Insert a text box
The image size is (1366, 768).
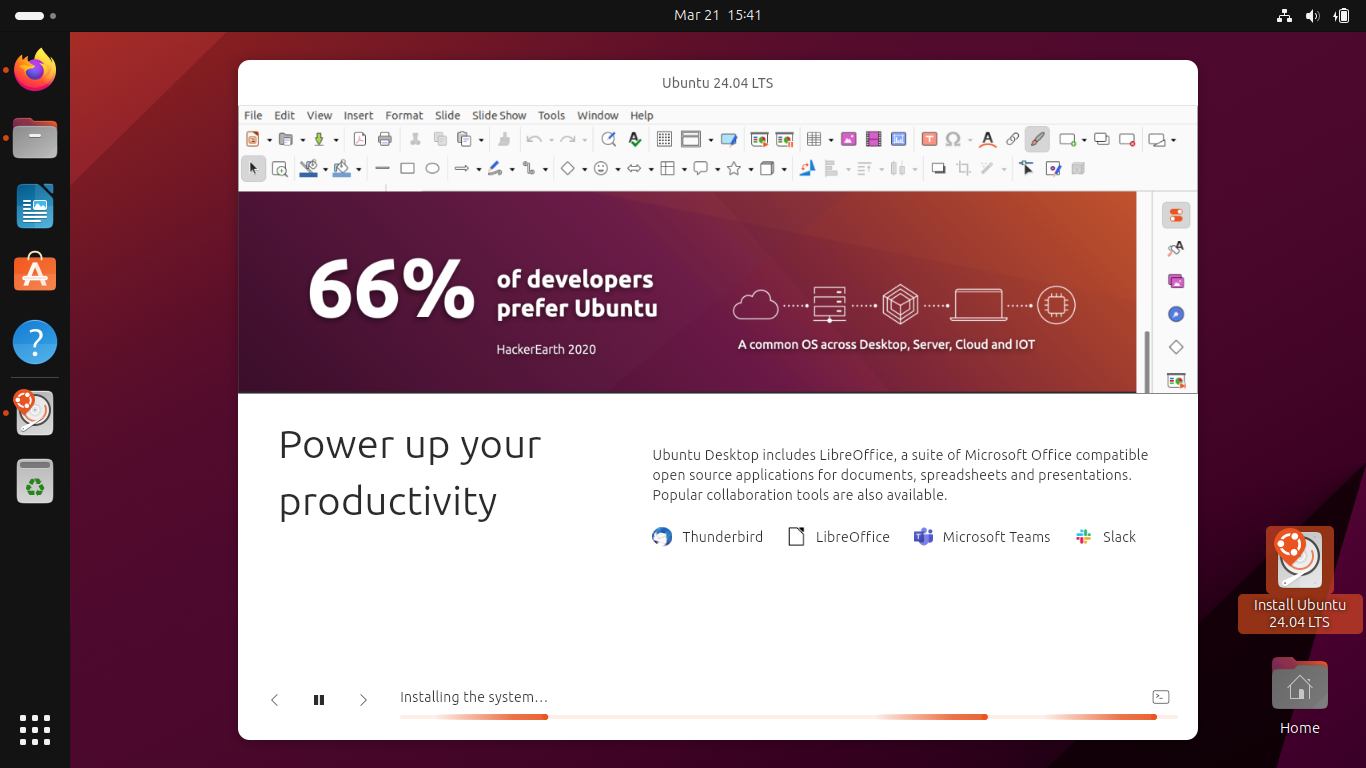[x=931, y=139]
